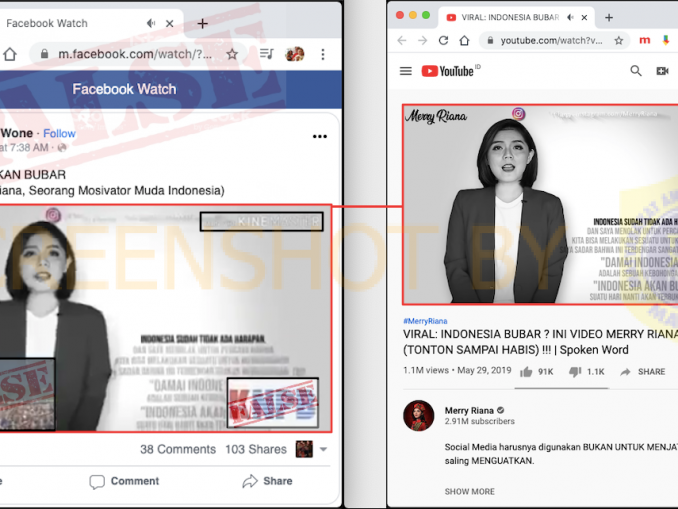678x509 pixels.
Task: Open Merry Riana channel avatar
Action: coord(418,416)
